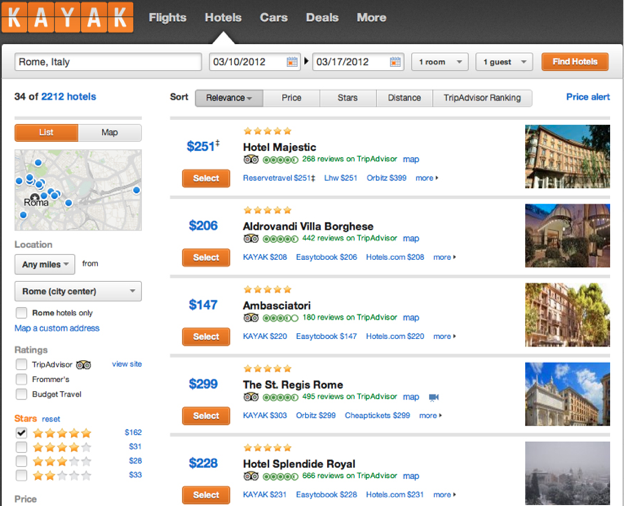The height and width of the screenshot is (506, 624).
Task: Check the two-star filter checkbox
Action: coord(21,475)
